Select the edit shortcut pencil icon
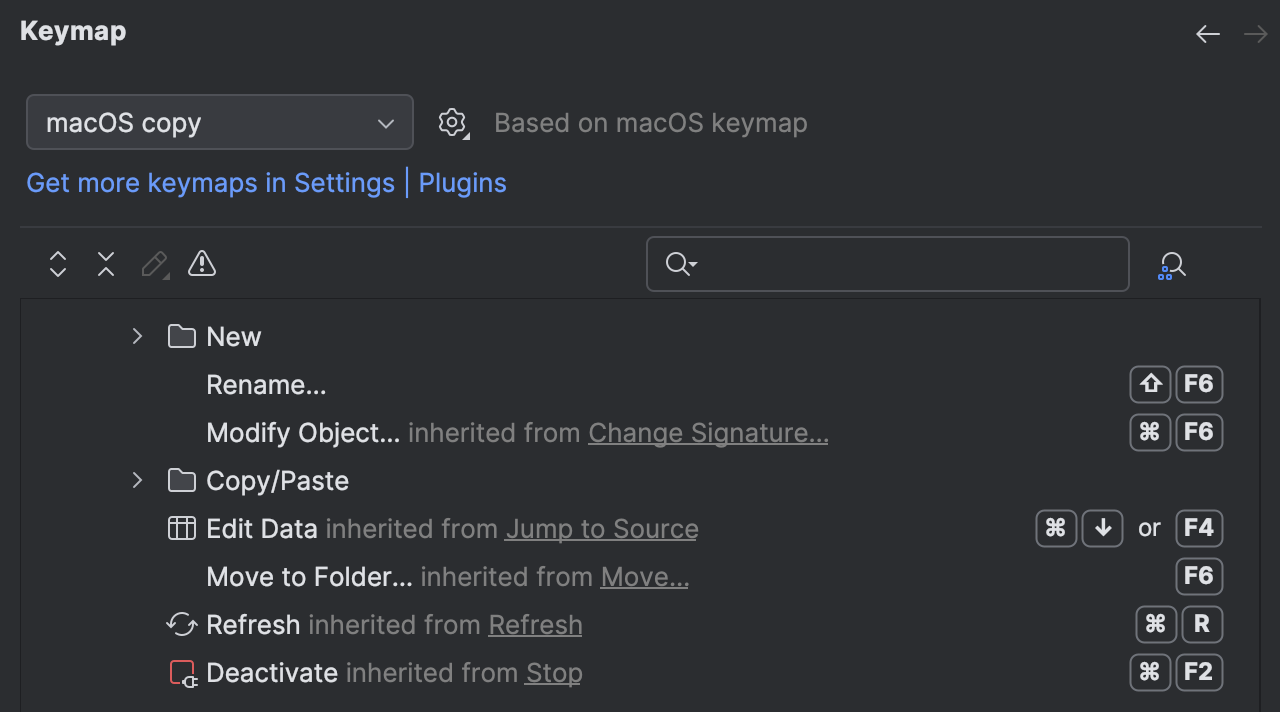Screen dimensions: 1280x712 (153, 264)
